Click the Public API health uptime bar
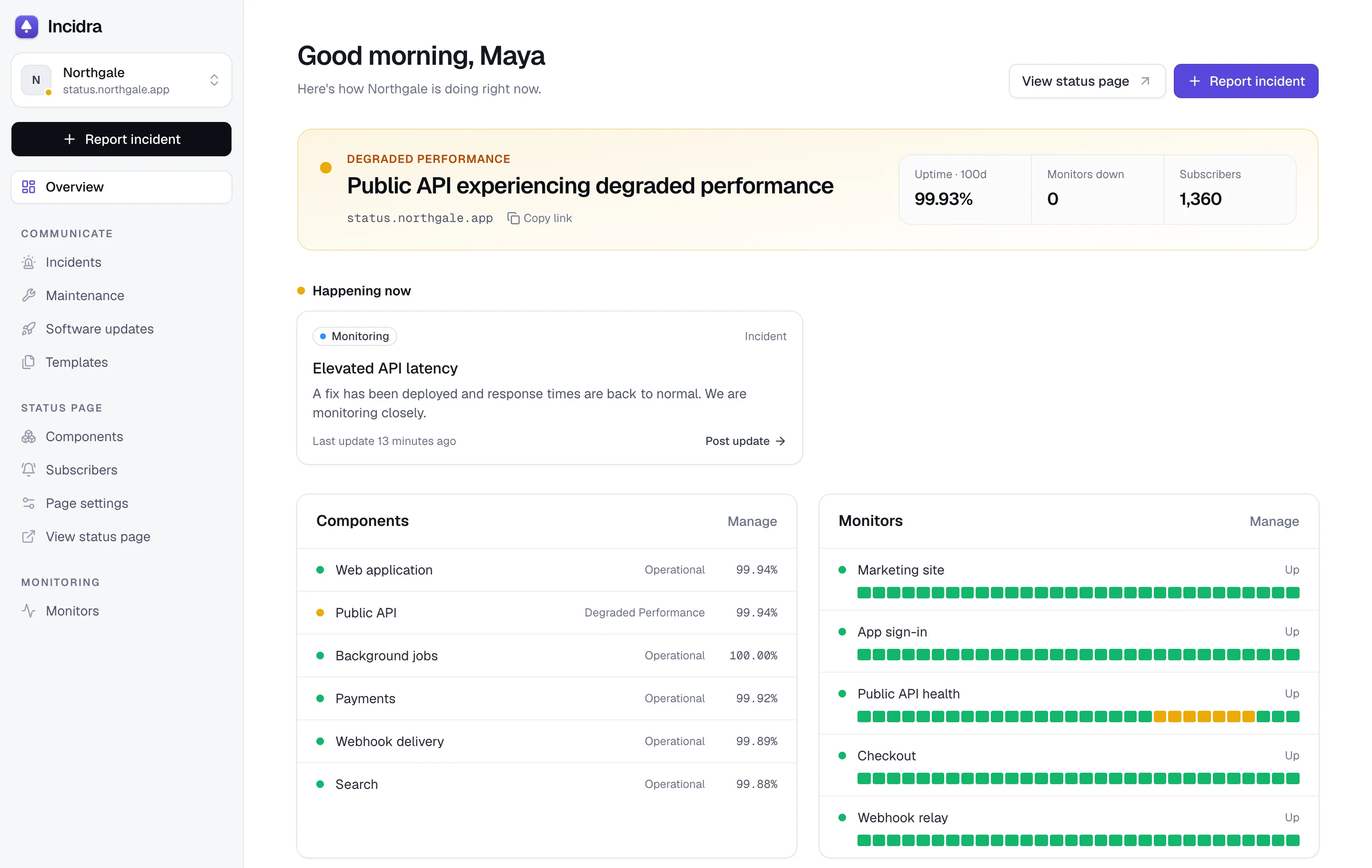Image resolution: width=1372 pixels, height=868 pixels. (x=1078, y=717)
